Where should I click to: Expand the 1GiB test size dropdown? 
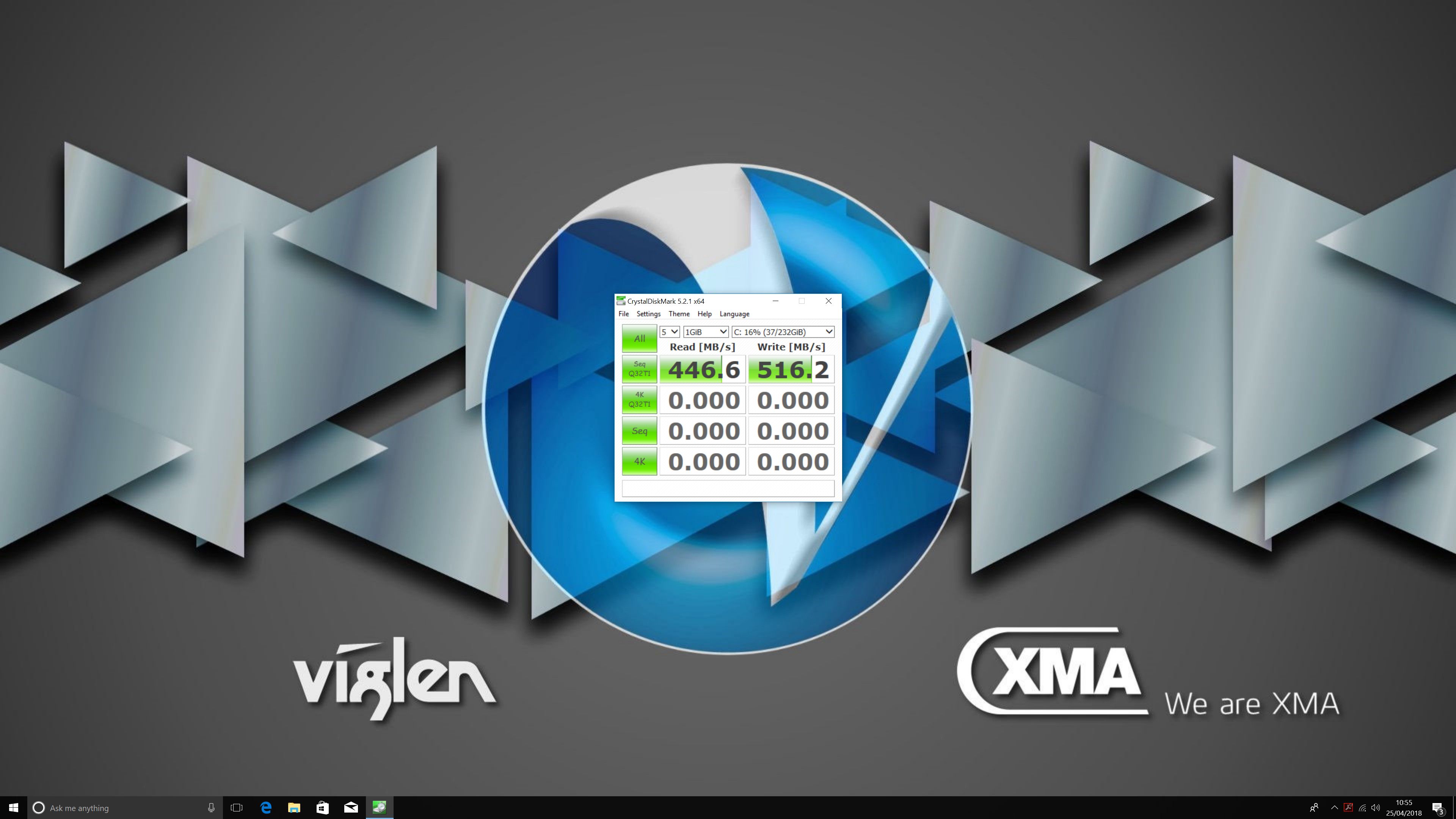click(x=705, y=332)
